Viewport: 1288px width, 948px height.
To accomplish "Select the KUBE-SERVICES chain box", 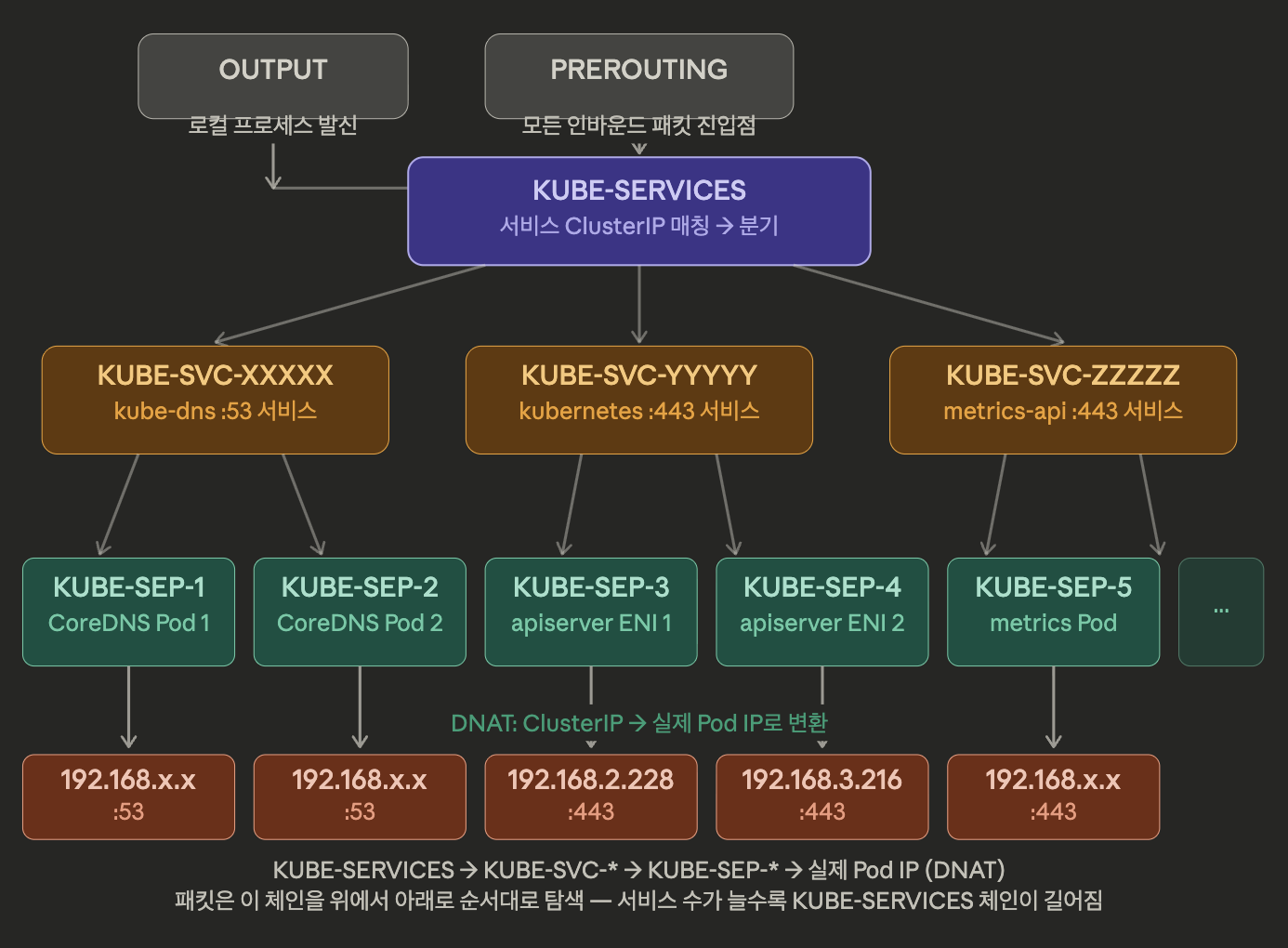I will click(x=639, y=211).
